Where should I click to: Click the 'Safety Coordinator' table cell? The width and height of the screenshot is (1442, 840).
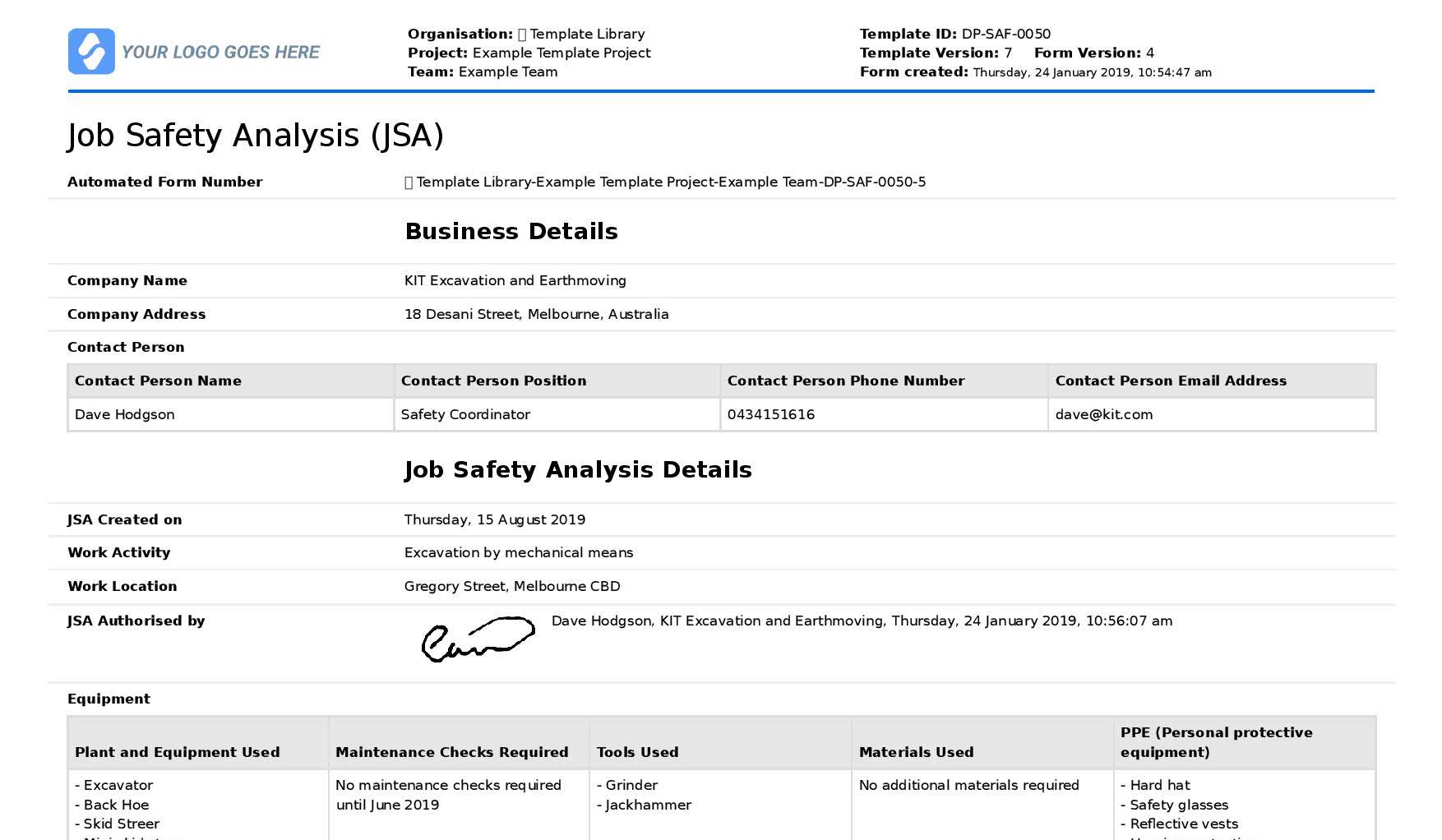pos(464,414)
